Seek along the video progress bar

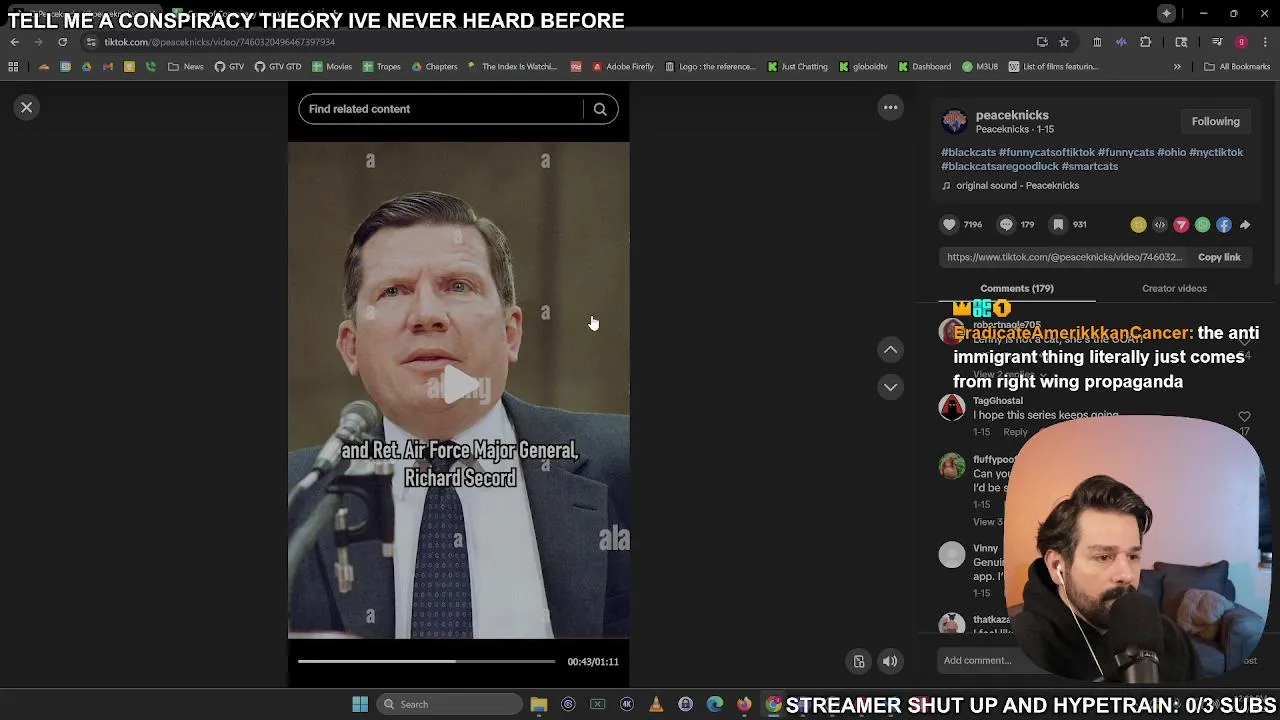tap(426, 661)
